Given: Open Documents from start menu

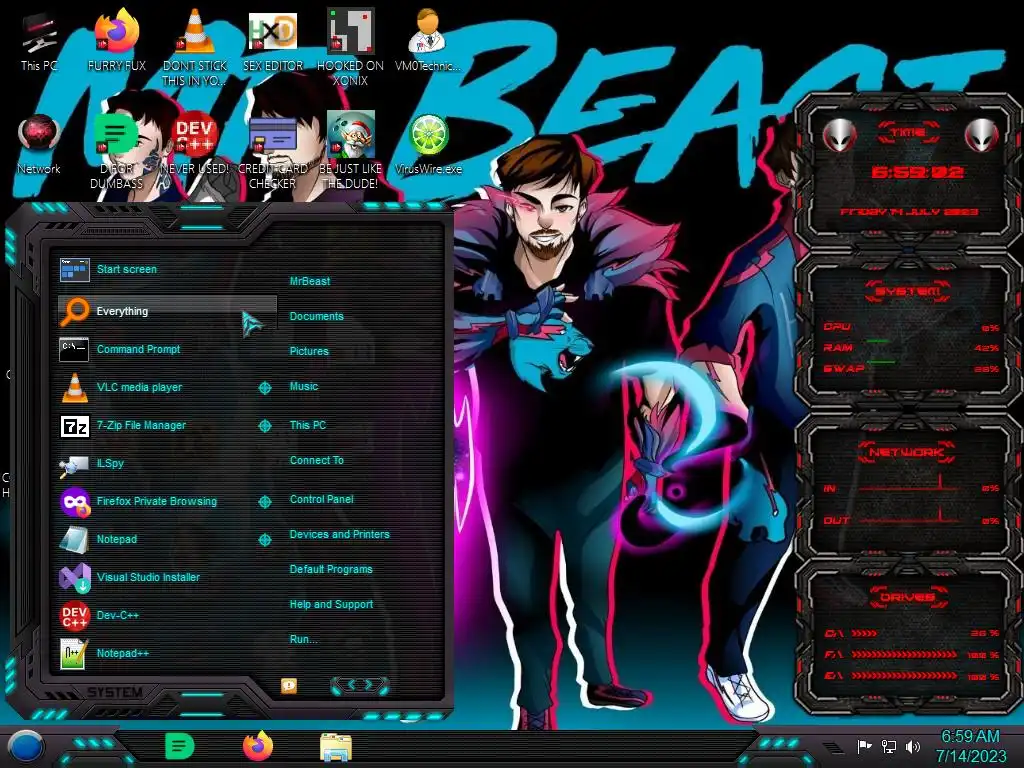Looking at the screenshot, I should coord(316,316).
